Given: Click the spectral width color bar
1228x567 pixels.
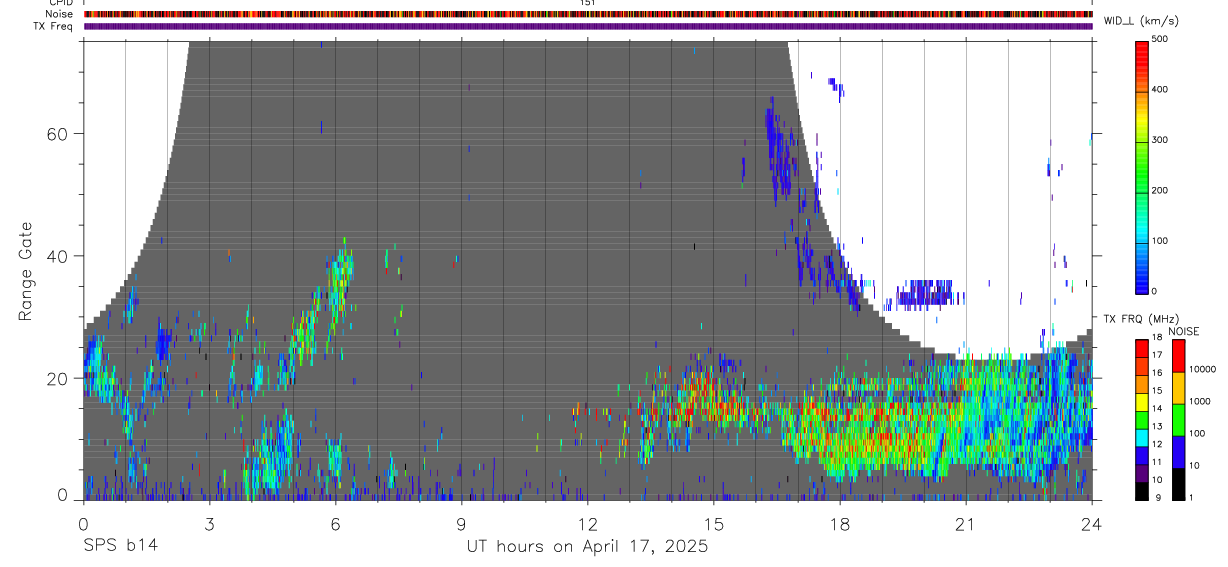Looking at the screenshot, I should click(1142, 166).
